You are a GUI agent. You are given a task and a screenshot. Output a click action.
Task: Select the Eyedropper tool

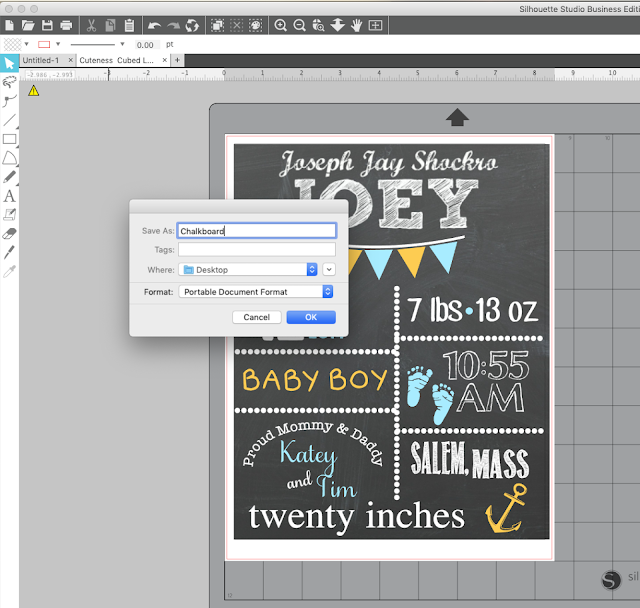[9, 271]
